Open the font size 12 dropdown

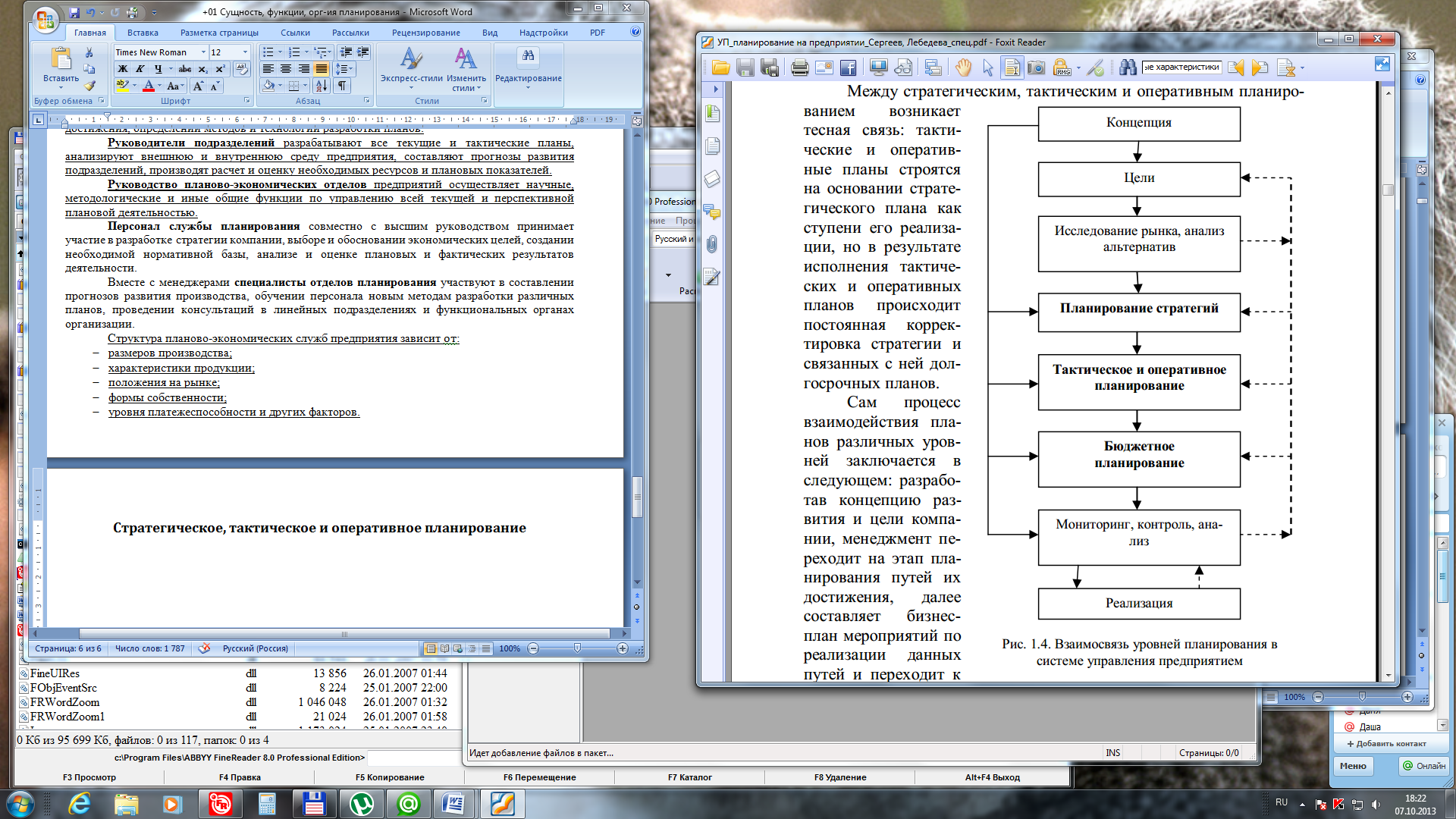pyautogui.click(x=245, y=52)
